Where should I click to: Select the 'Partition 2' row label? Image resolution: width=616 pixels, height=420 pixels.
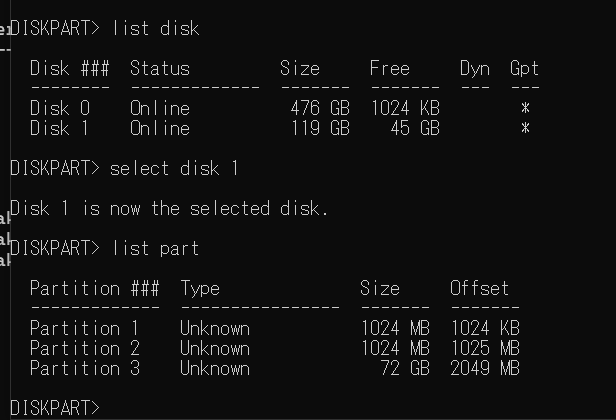pos(85,348)
